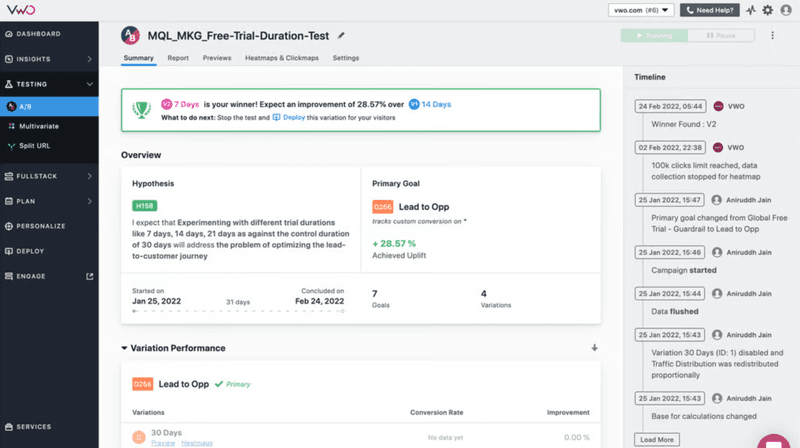The width and height of the screenshot is (800, 448).
Task: Click the pencil icon to rename the test
Action: coord(342,35)
